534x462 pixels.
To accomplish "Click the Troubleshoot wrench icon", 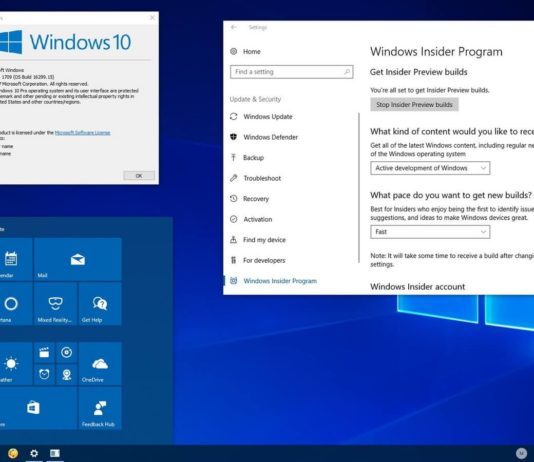I will click(234, 178).
